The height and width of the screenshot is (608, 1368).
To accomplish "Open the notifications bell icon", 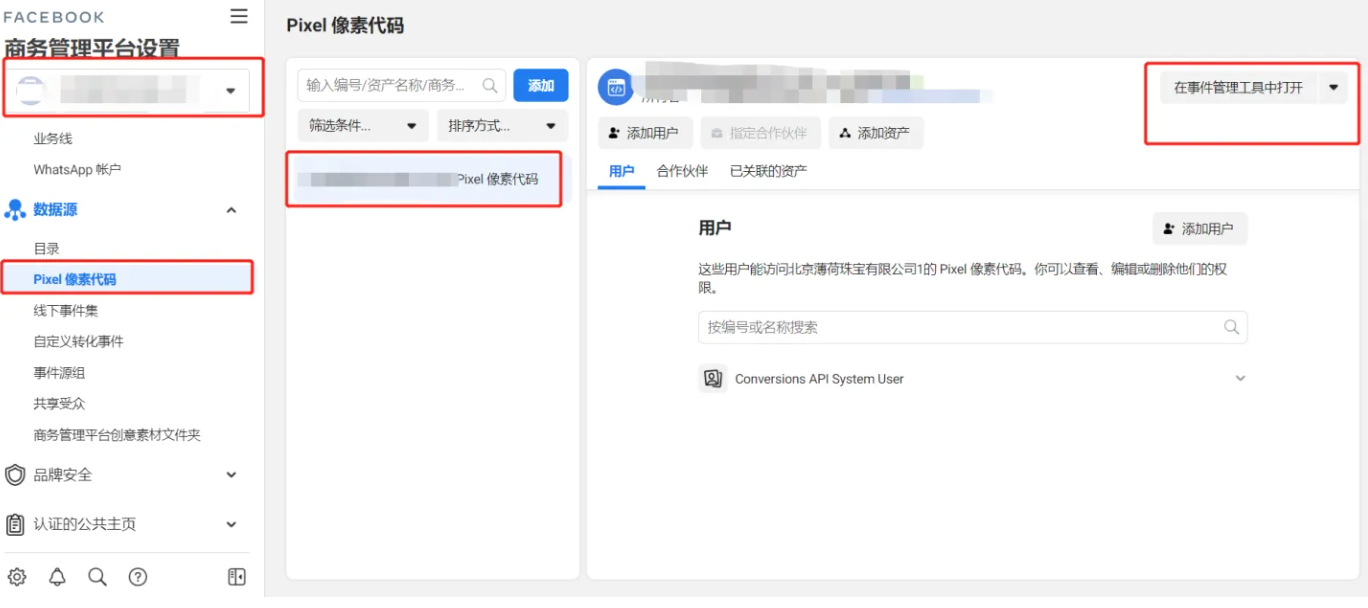I will tap(58, 577).
